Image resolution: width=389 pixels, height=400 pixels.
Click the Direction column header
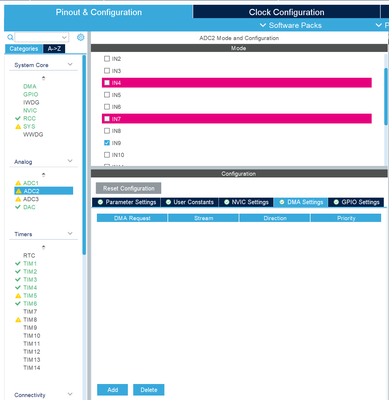275,218
